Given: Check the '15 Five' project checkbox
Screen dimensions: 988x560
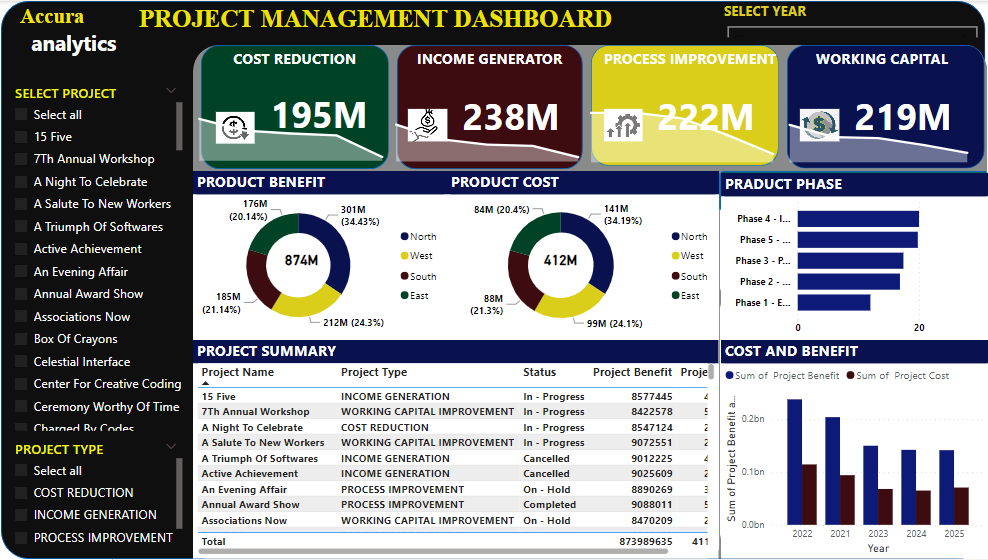Looking at the screenshot, I should (21, 137).
